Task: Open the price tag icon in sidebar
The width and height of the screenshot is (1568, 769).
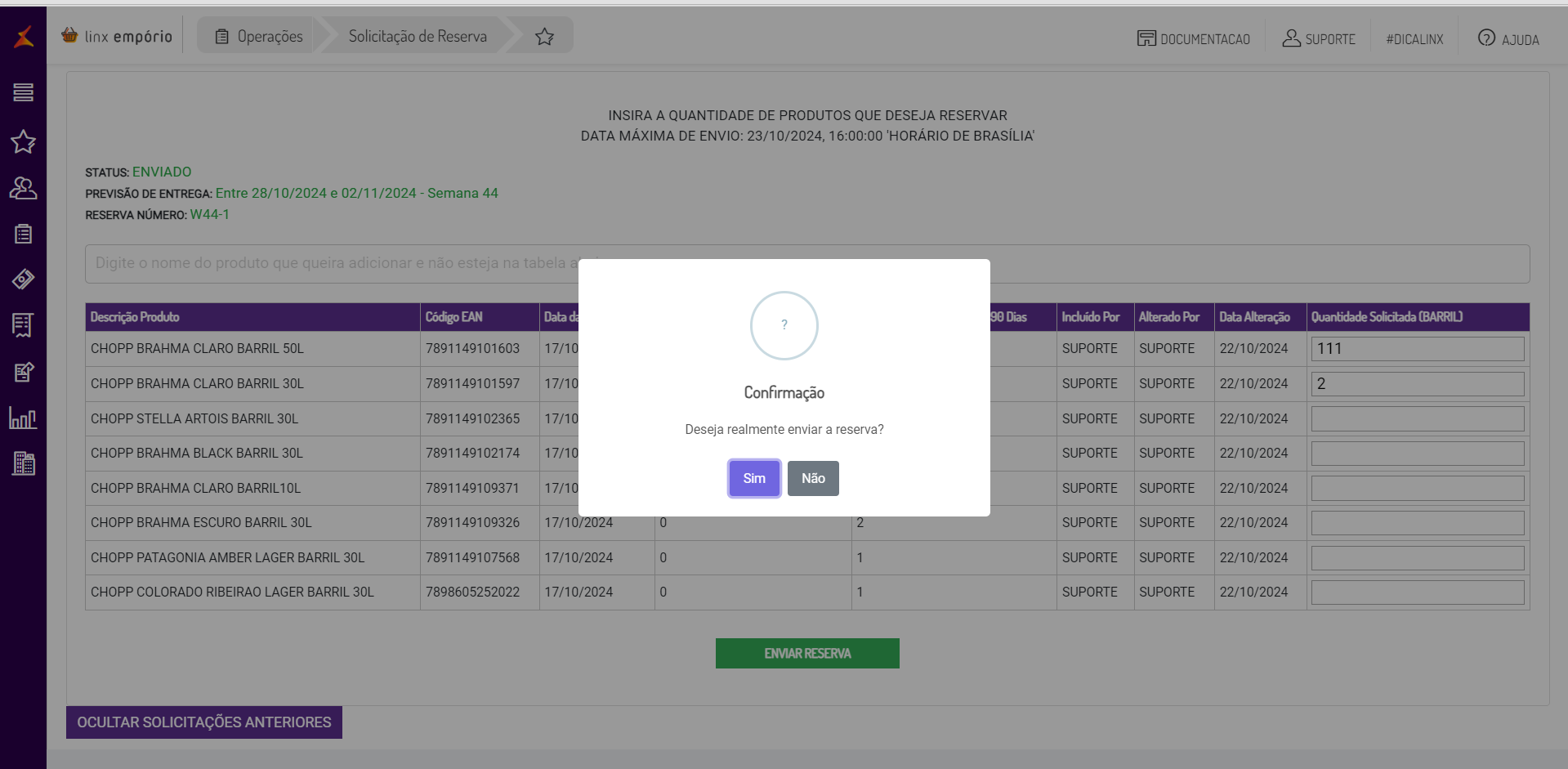Action: [x=23, y=279]
